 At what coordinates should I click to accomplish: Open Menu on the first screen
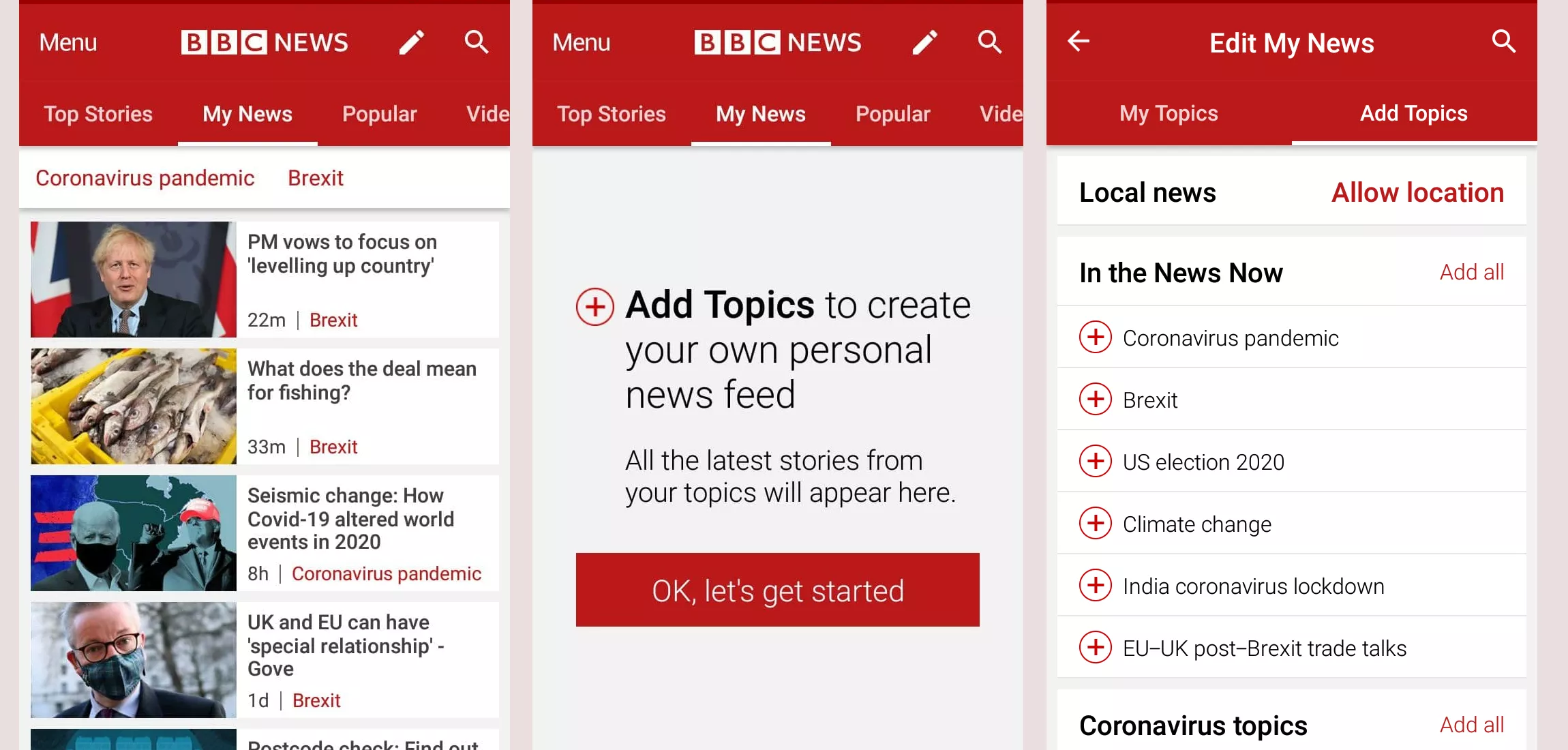tap(68, 42)
